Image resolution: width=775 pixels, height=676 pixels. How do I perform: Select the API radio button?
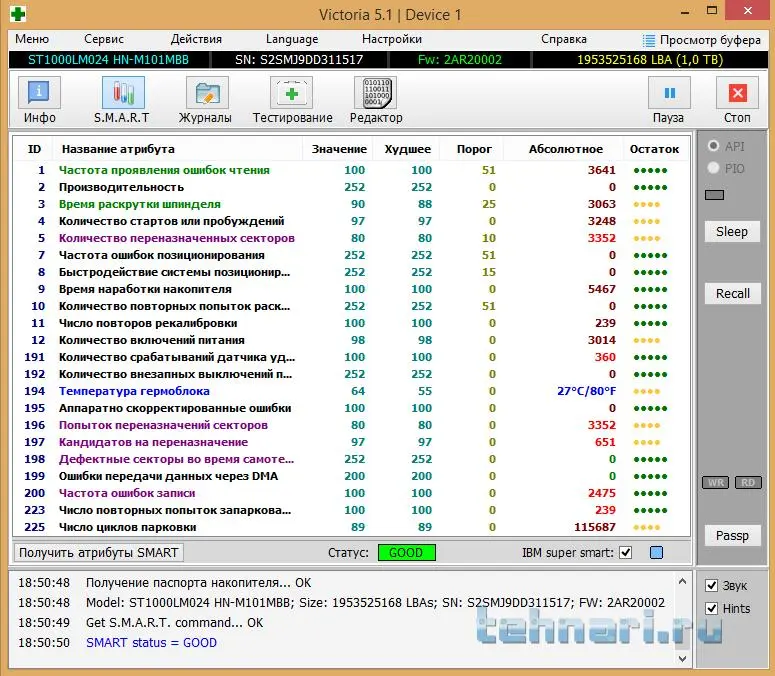tap(713, 146)
